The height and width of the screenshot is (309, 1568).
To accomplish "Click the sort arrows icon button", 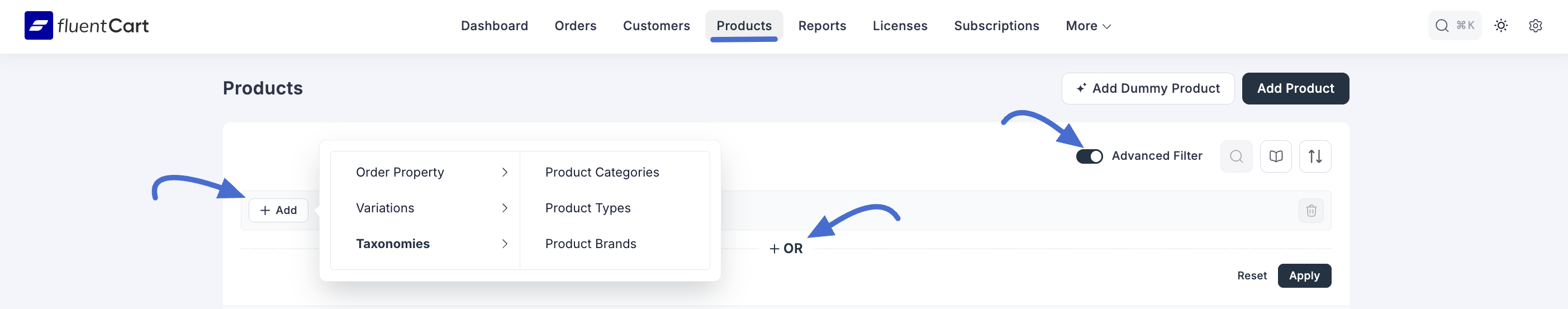I will [1314, 156].
